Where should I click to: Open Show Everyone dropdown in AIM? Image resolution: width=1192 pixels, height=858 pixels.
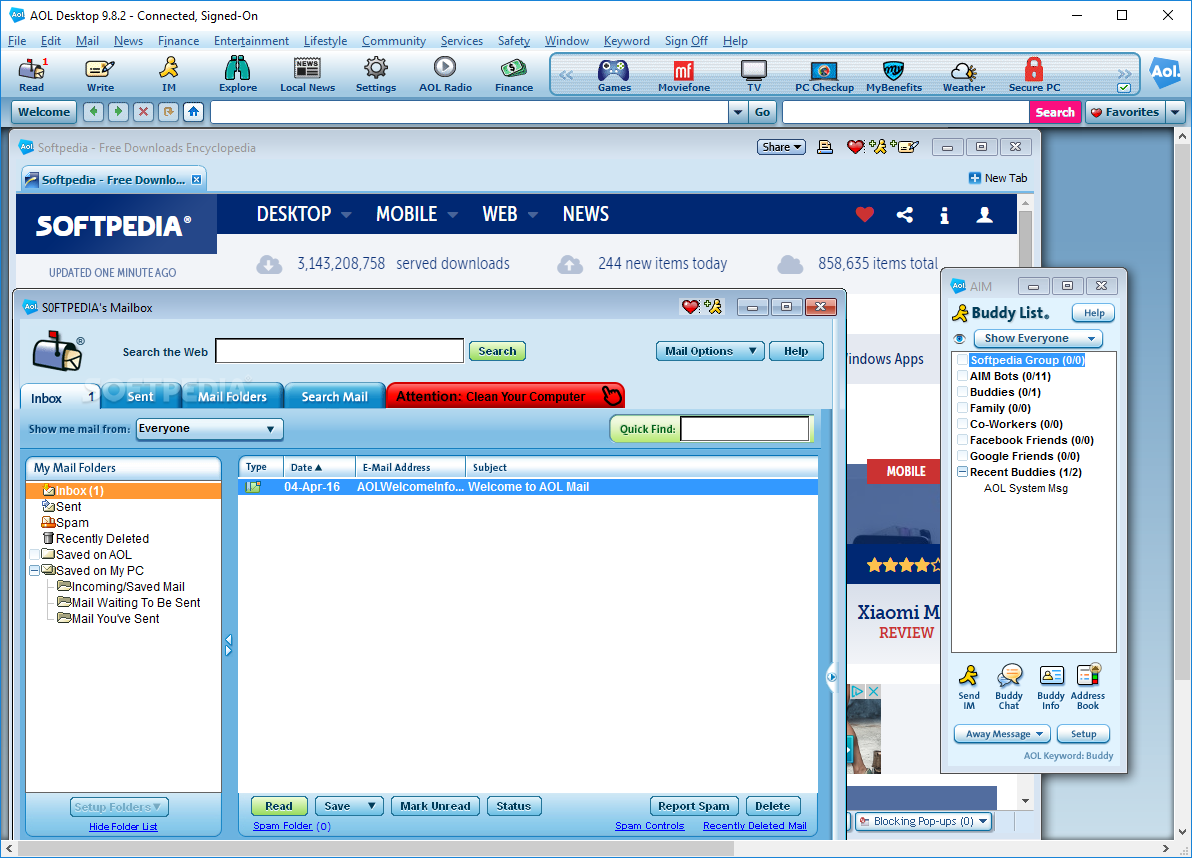pyautogui.click(x=1038, y=338)
